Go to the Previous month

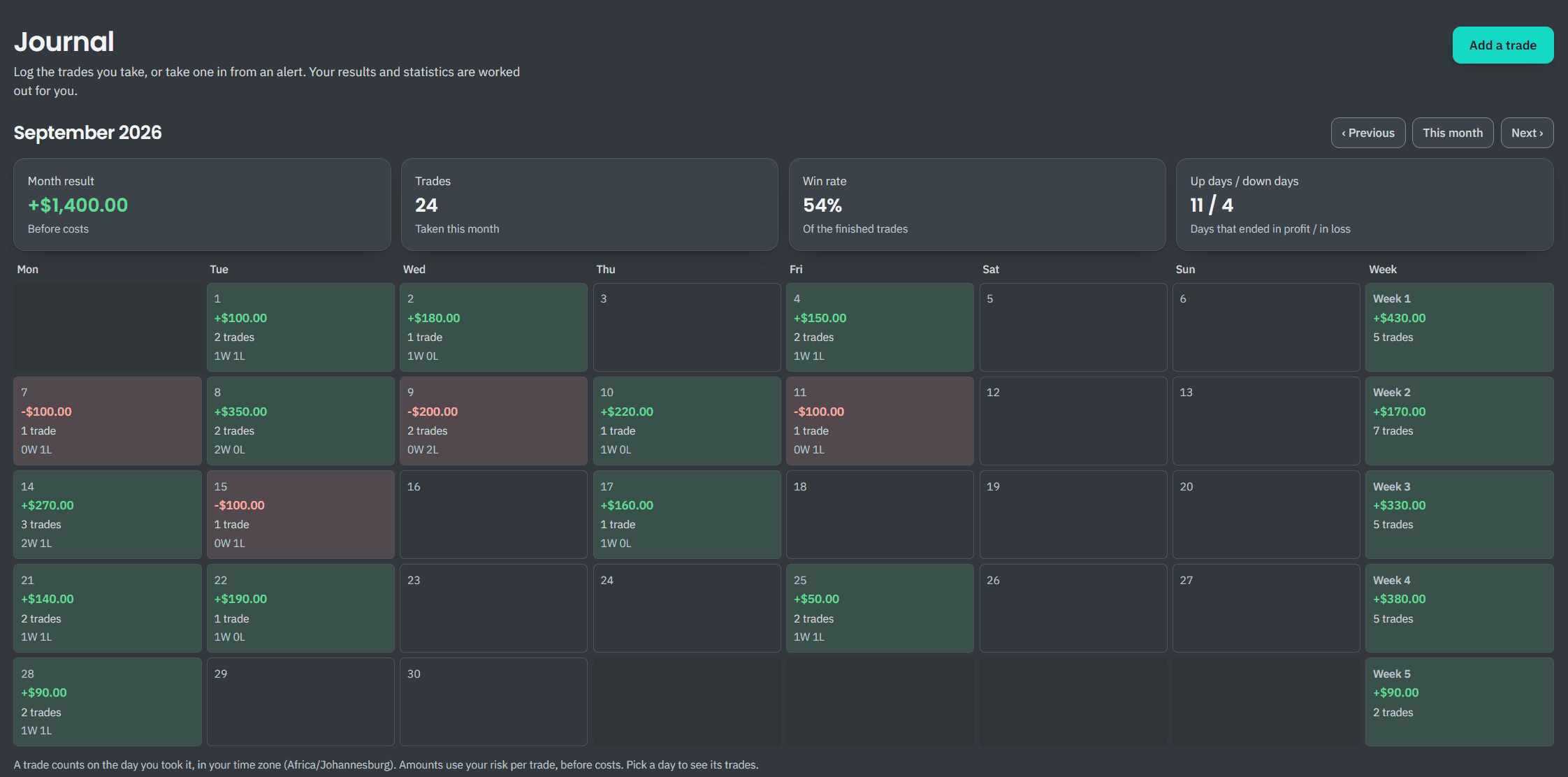coord(1368,133)
